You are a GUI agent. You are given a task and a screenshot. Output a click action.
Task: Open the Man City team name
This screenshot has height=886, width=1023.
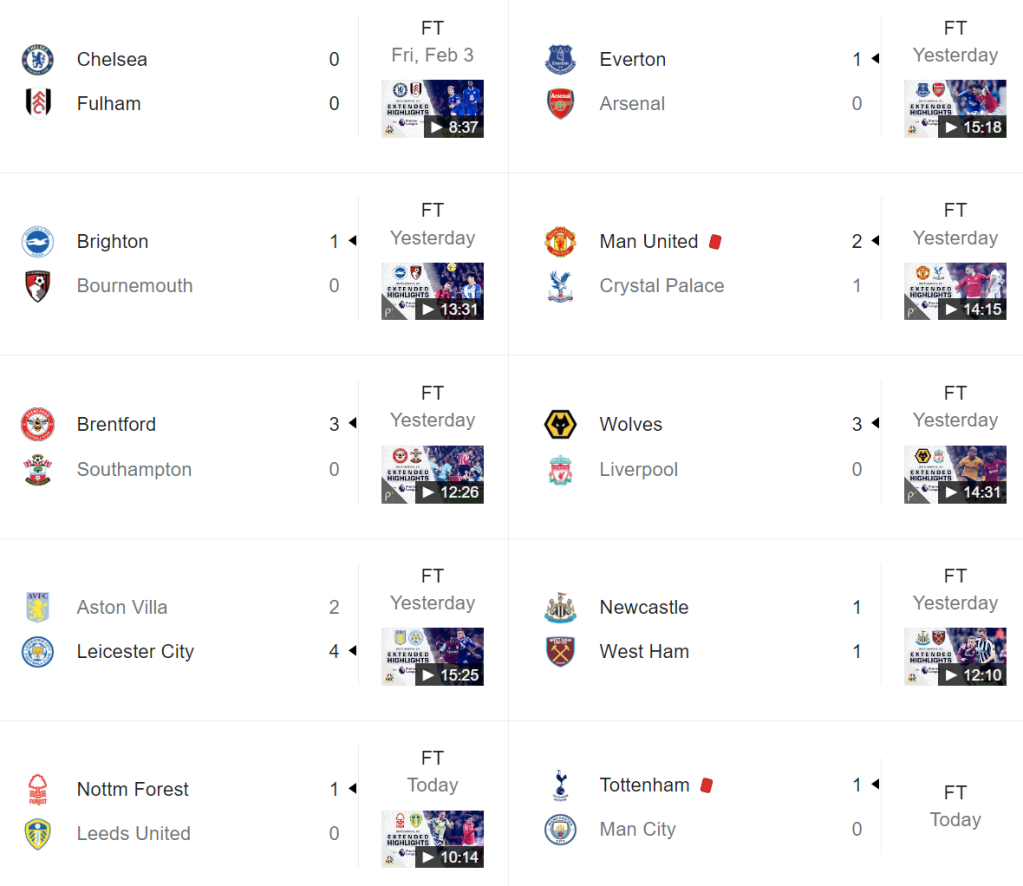[637, 829]
